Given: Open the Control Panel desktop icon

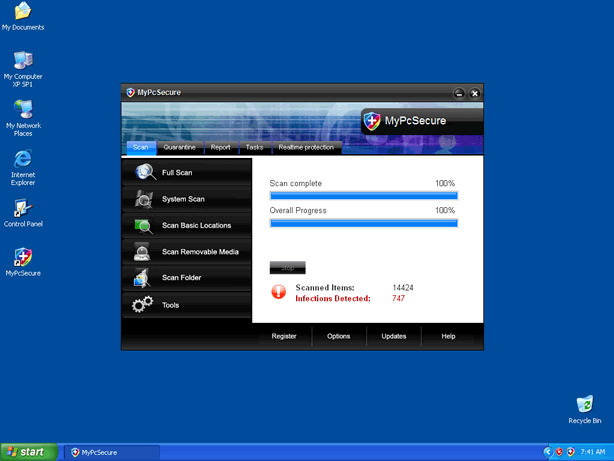Looking at the screenshot, I should (x=22, y=209).
